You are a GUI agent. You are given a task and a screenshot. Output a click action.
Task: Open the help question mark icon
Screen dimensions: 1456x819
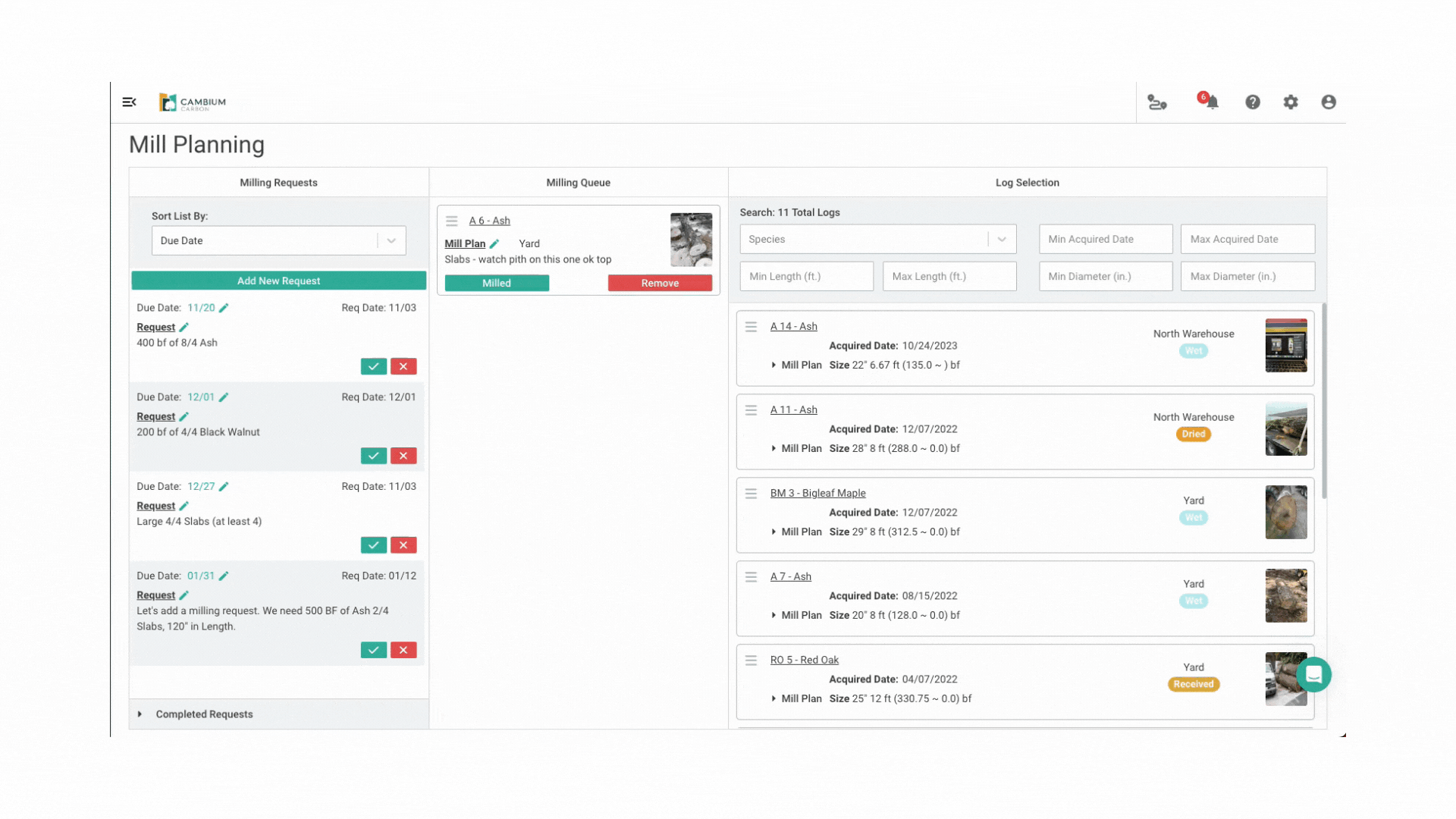[x=1252, y=102]
